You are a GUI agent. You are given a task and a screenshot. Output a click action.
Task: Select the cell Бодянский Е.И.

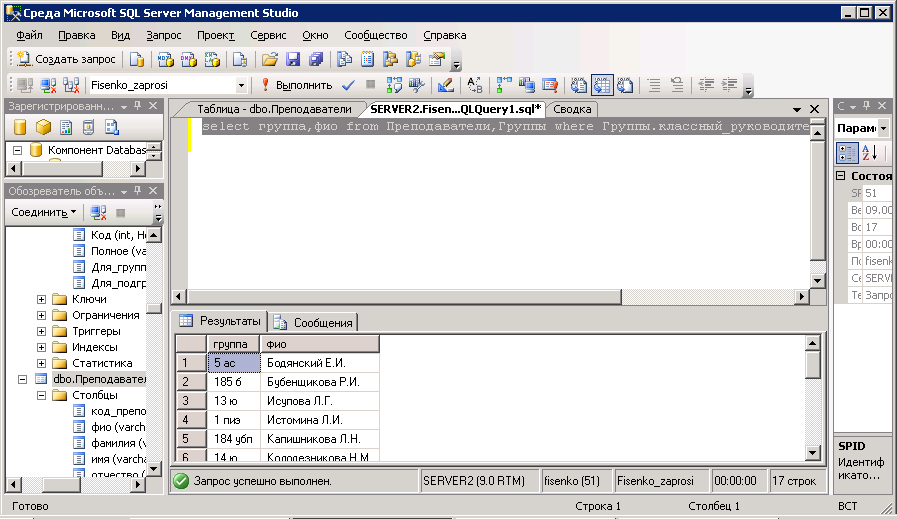(319, 363)
